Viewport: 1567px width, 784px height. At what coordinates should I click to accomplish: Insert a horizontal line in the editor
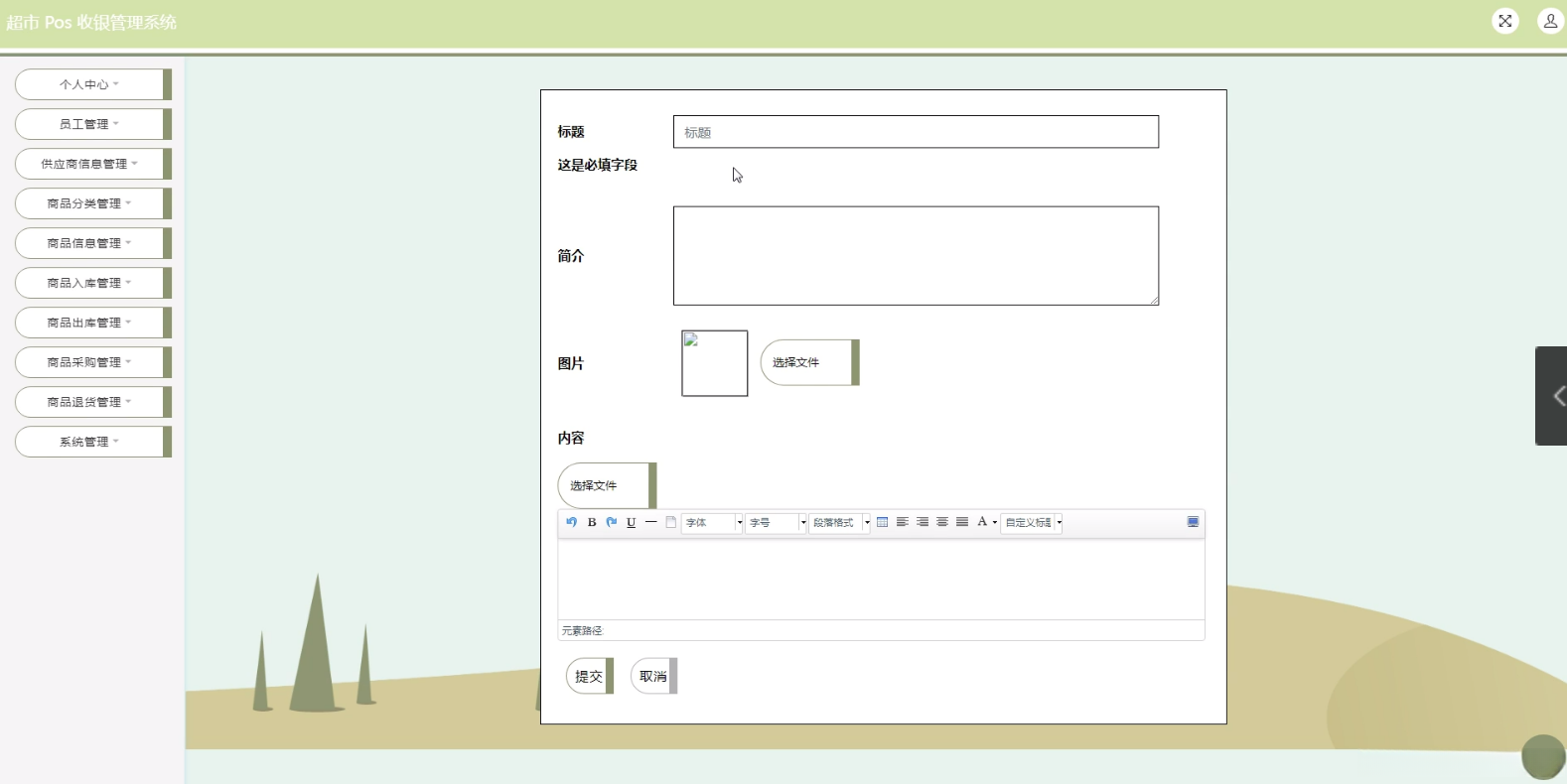coord(651,522)
